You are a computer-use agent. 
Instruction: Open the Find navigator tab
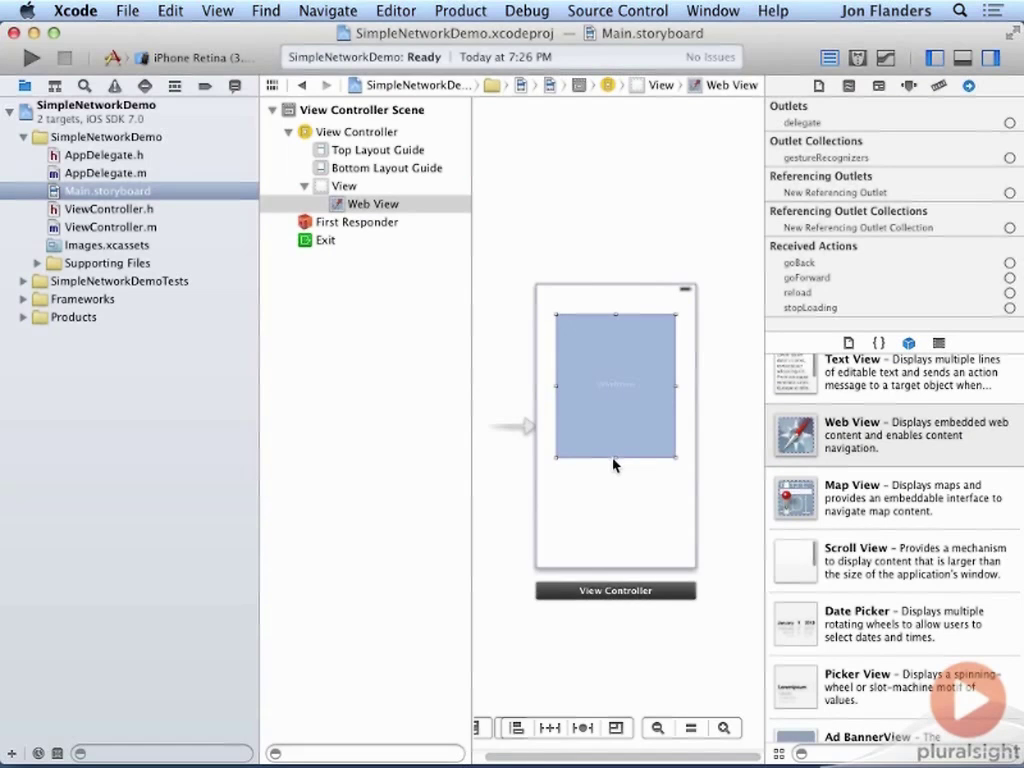pyautogui.click(x=84, y=86)
